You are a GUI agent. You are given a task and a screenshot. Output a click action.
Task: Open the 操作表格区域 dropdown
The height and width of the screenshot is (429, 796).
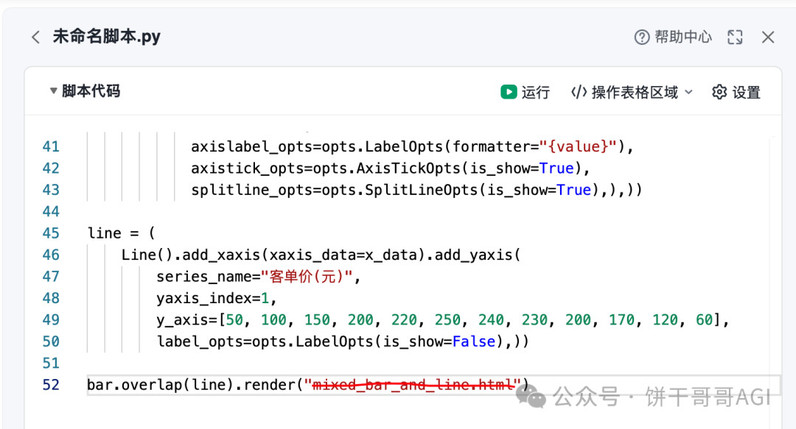632,92
